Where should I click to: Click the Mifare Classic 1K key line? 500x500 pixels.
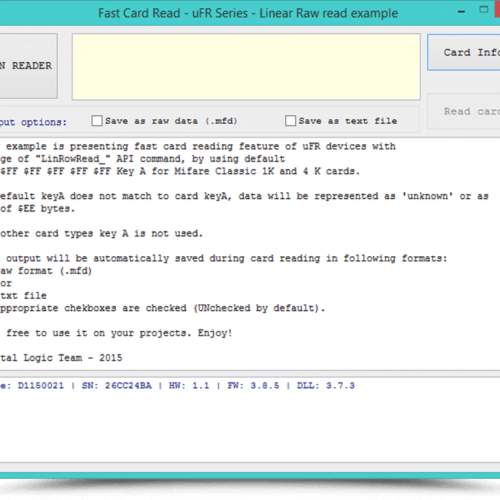tap(180, 171)
